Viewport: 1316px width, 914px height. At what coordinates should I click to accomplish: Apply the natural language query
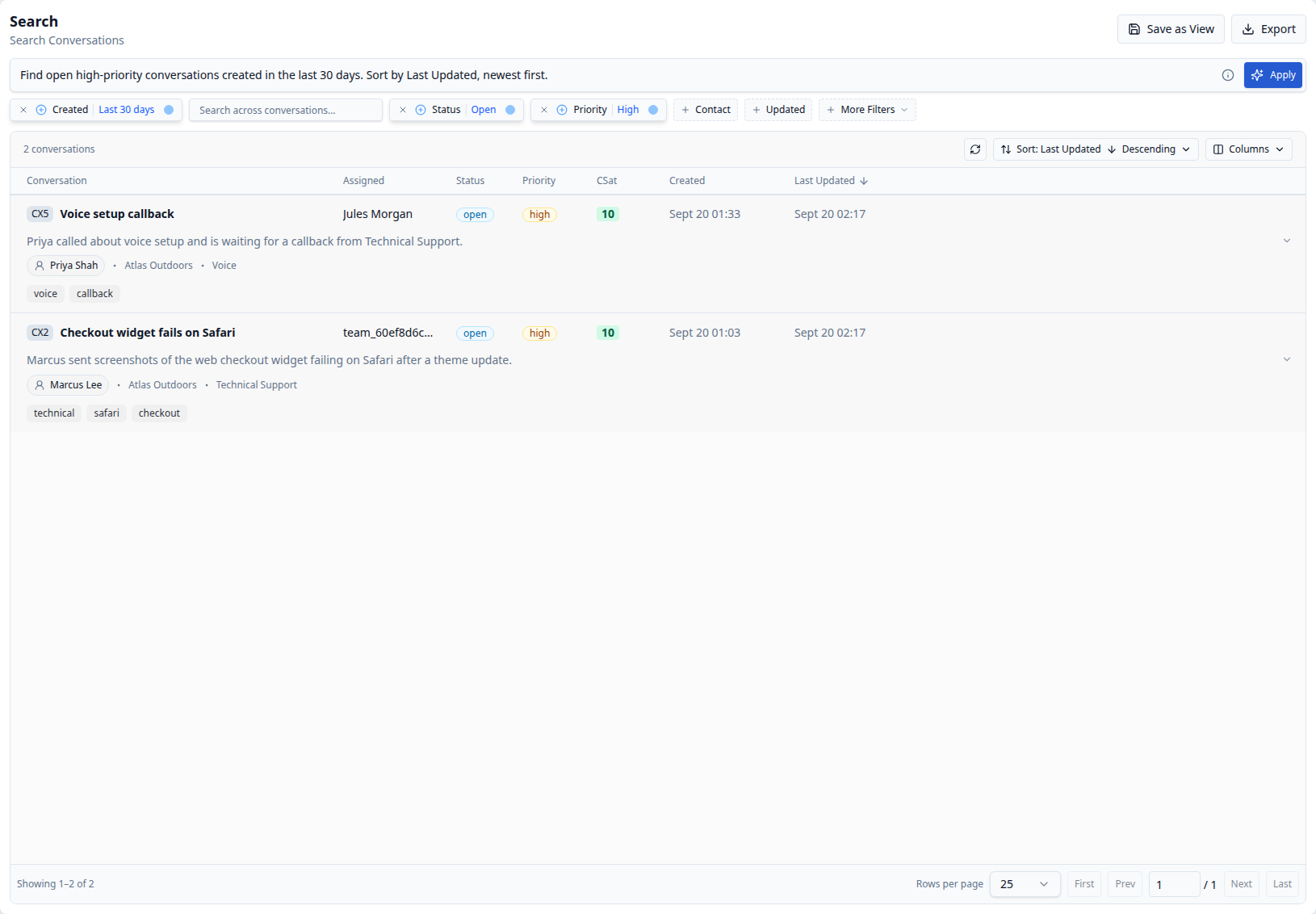click(x=1273, y=75)
